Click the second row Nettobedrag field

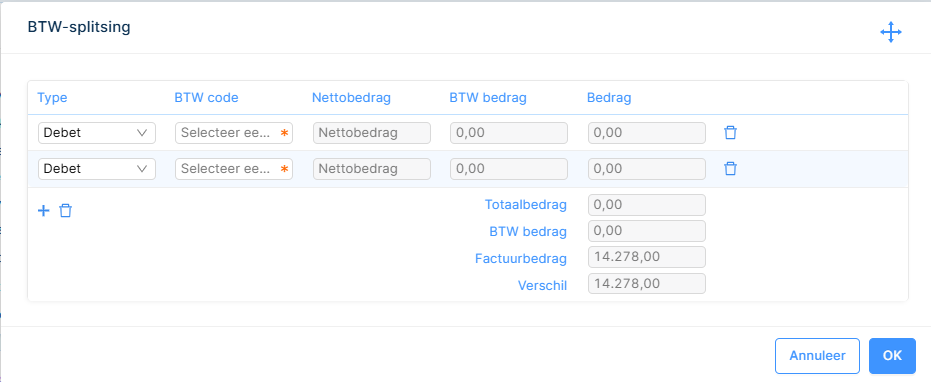(x=372, y=169)
